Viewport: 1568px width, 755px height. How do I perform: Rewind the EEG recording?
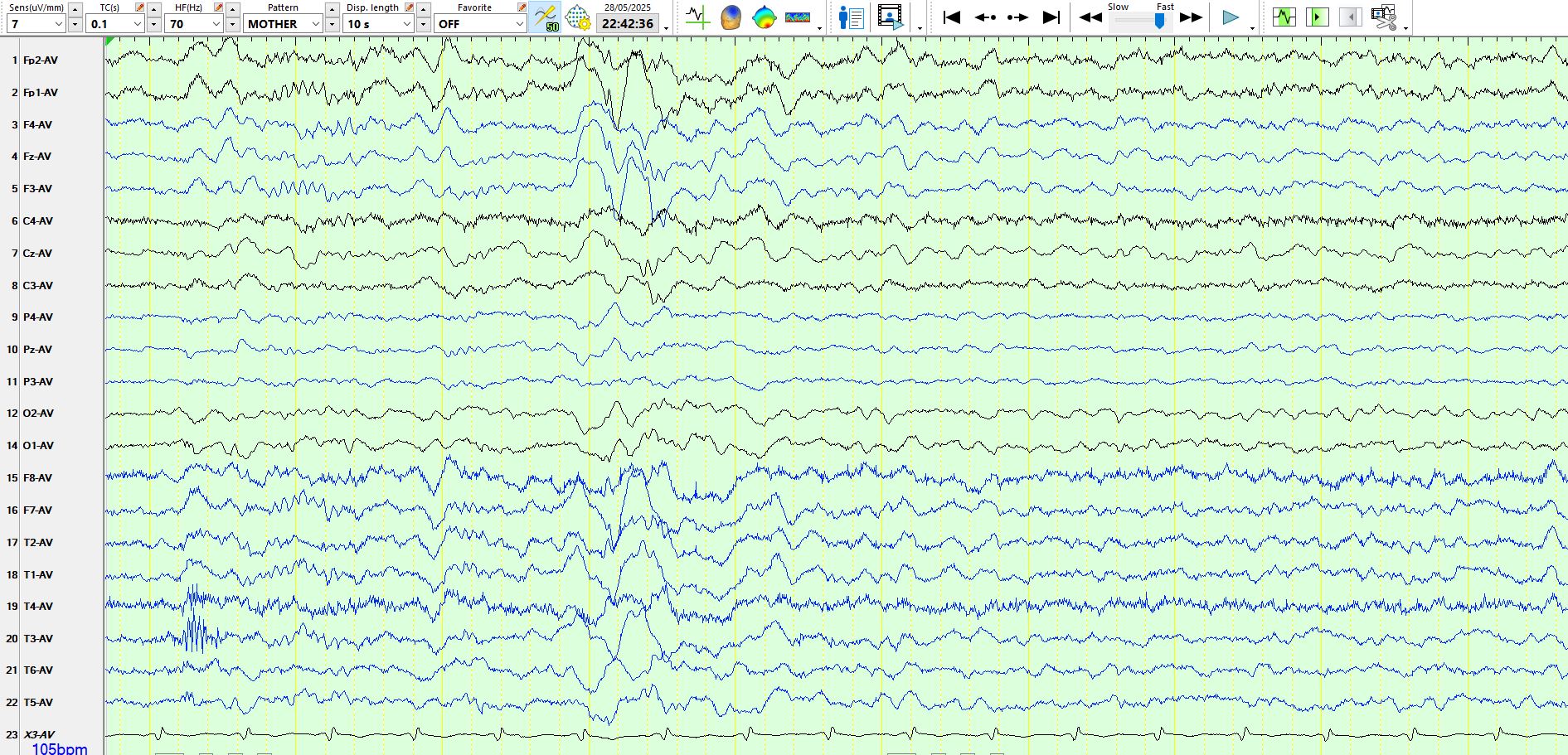tap(1090, 17)
